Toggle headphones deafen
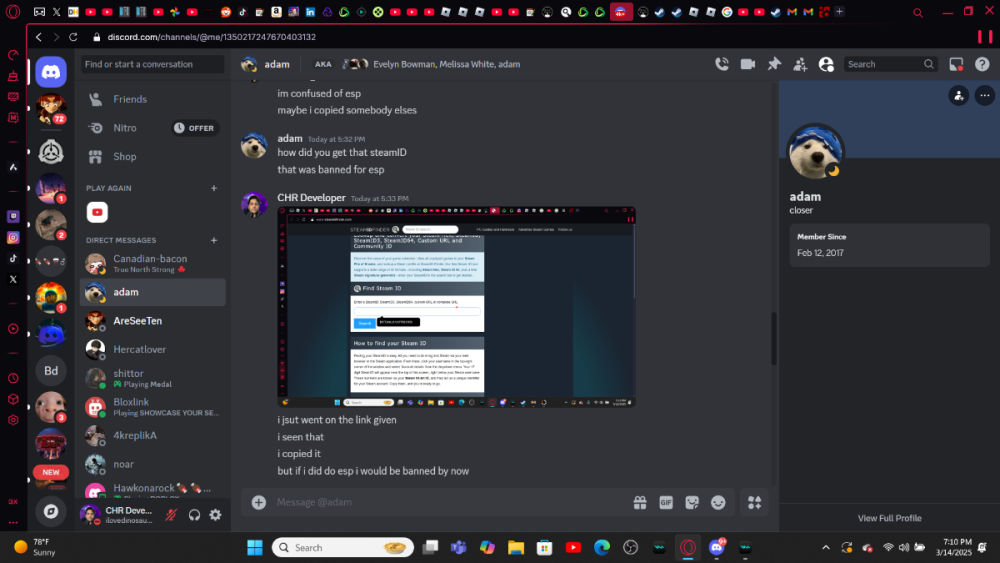 [194, 515]
